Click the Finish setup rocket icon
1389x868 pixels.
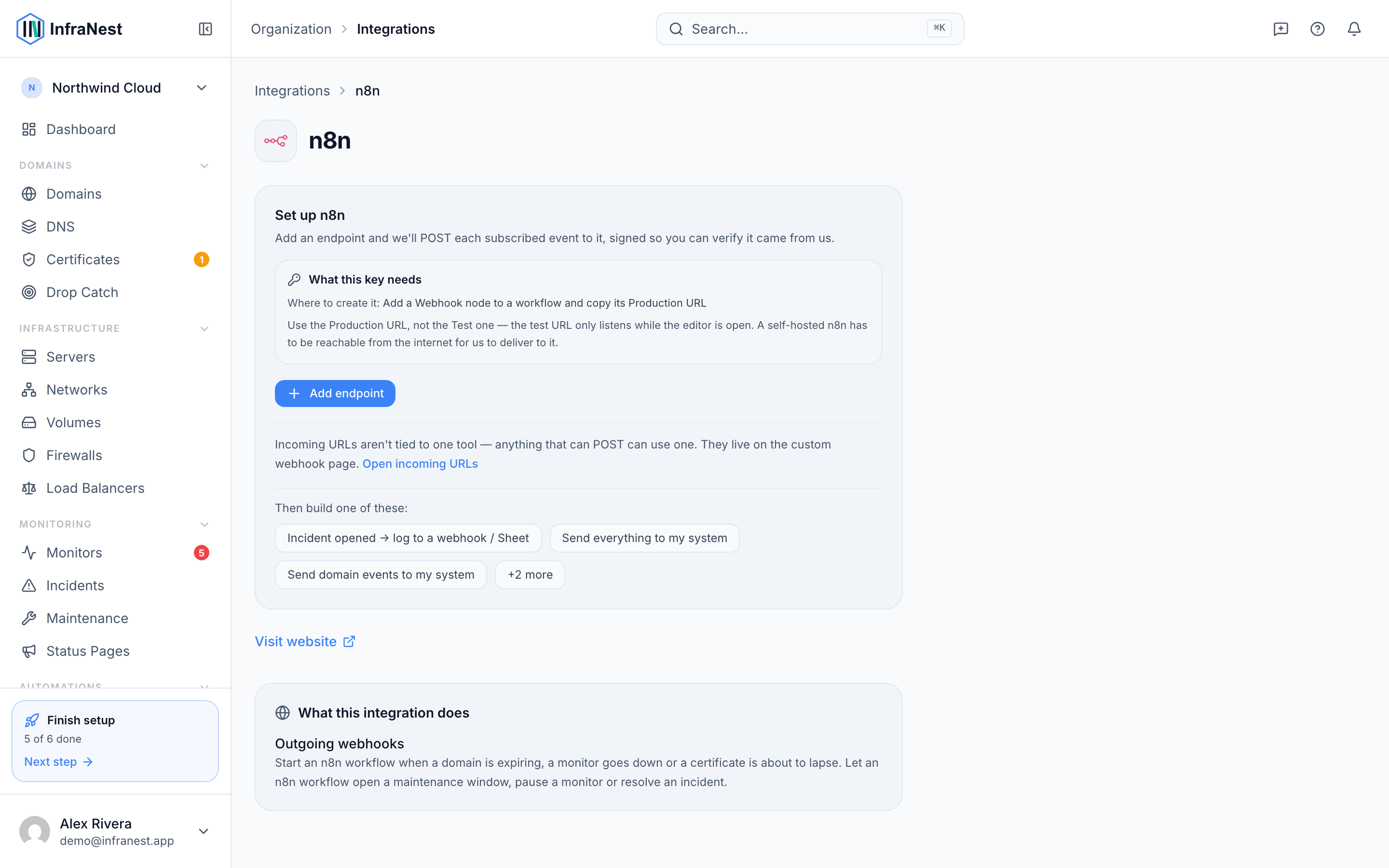[x=32, y=720]
